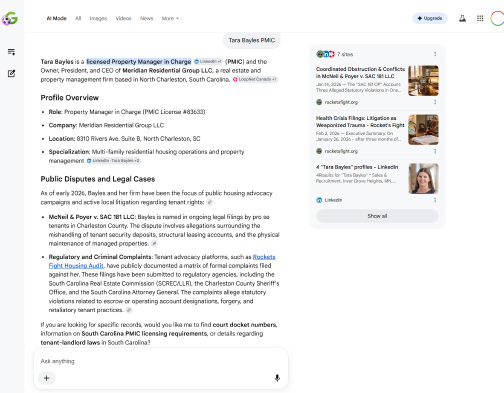
Task: Open Coordinated Obstruction & Conflicts article title
Action: coord(360,72)
